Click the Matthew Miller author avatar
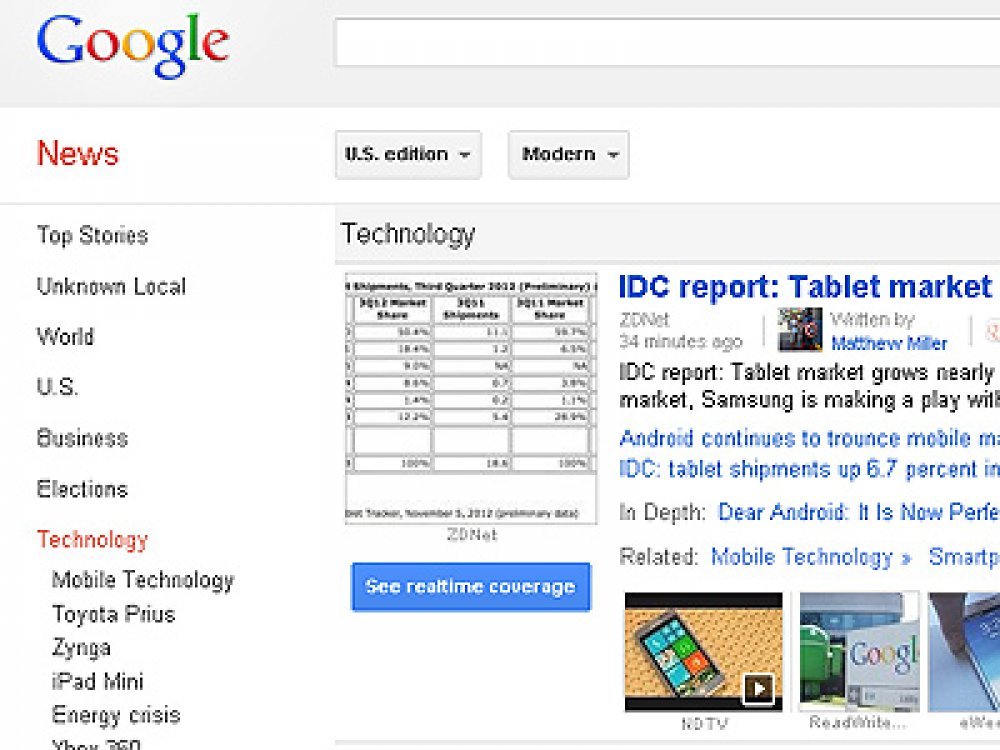 800,330
